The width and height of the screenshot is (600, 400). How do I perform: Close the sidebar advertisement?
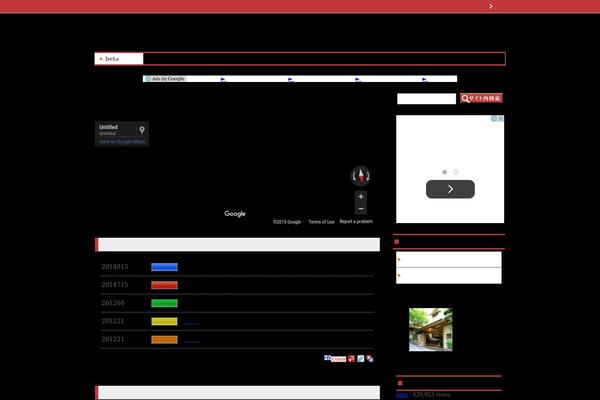point(500,119)
